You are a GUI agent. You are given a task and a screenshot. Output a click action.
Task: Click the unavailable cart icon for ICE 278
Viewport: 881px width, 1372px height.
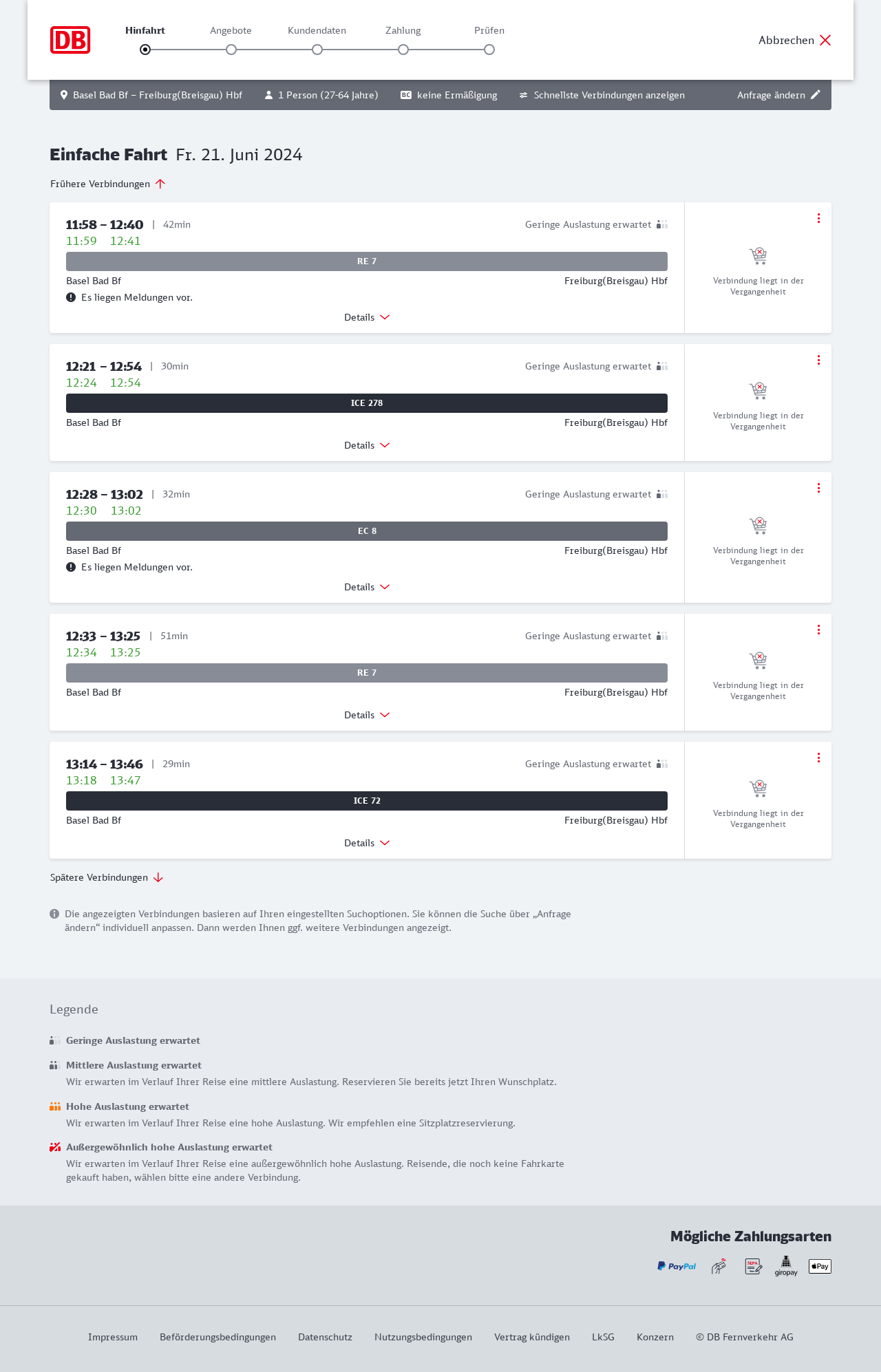click(758, 391)
